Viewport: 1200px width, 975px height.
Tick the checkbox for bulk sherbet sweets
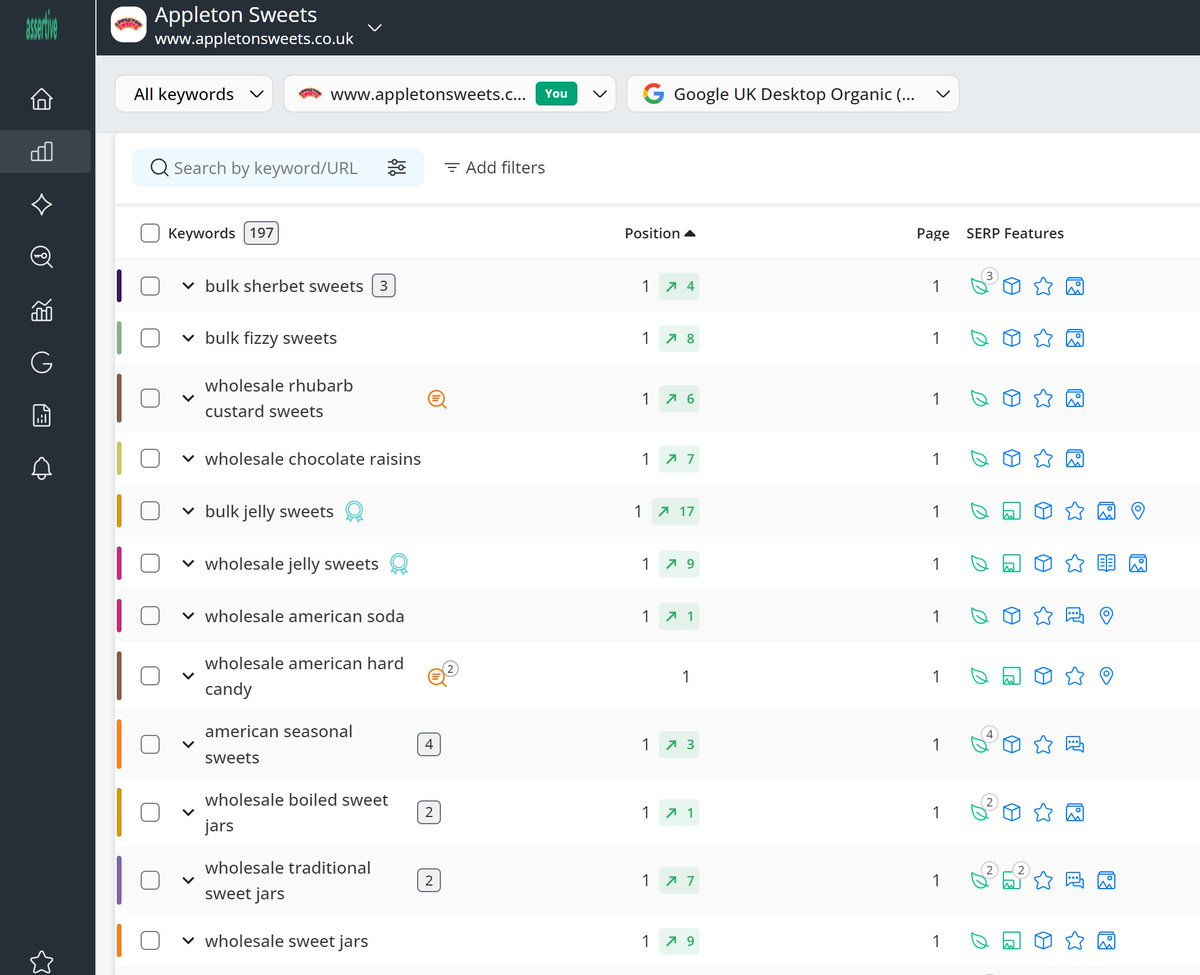click(x=150, y=286)
